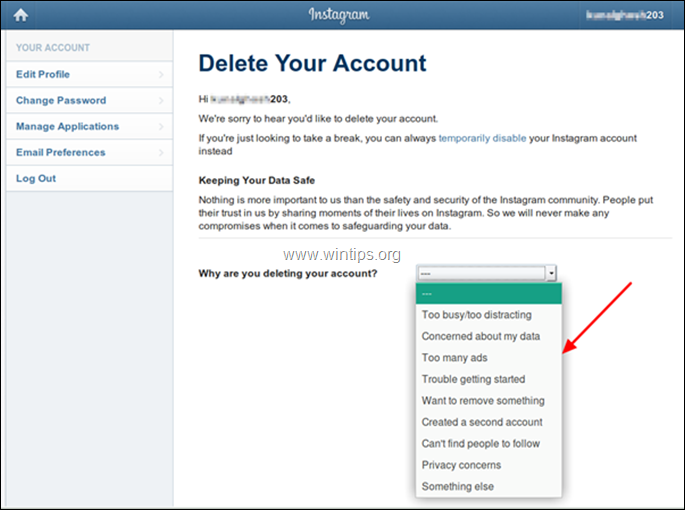
Task: Open Manage Applications page
Action: pyautogui.click(x=90, y=126)
